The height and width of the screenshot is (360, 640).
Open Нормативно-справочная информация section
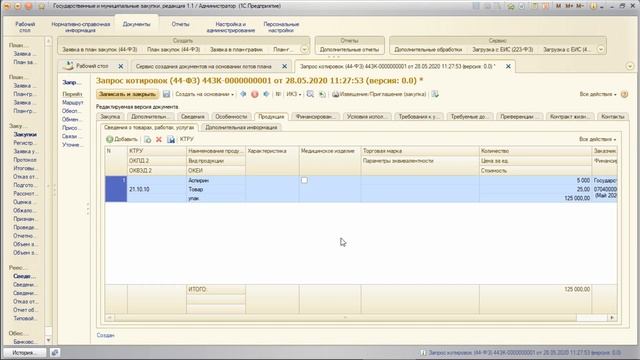tap(80, 27)
